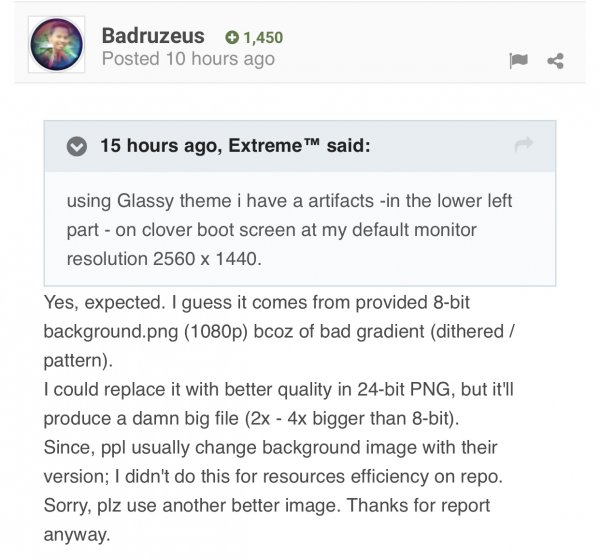Click the 1,450 reputation count
600x558 pixels.
263,38
